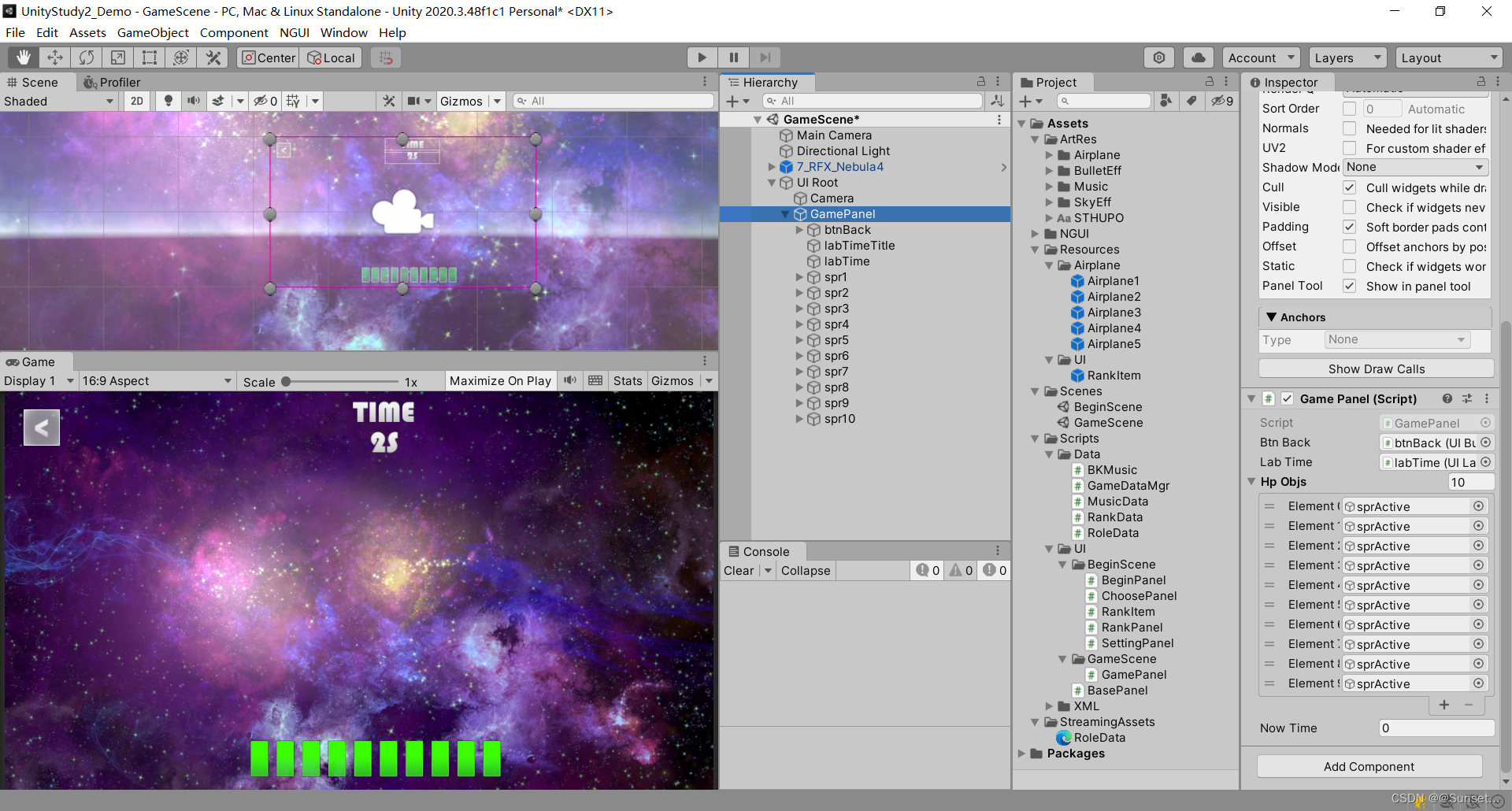Toggle Local handle rotation

tap(331, 57)
